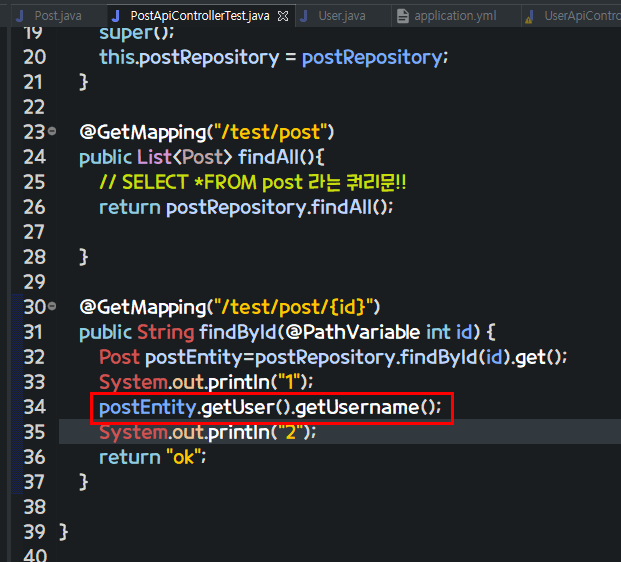This screenshot has height=562, width=621.
Task: Click the '// SELECT *FROM post' comment
Action: click(253, 182)
